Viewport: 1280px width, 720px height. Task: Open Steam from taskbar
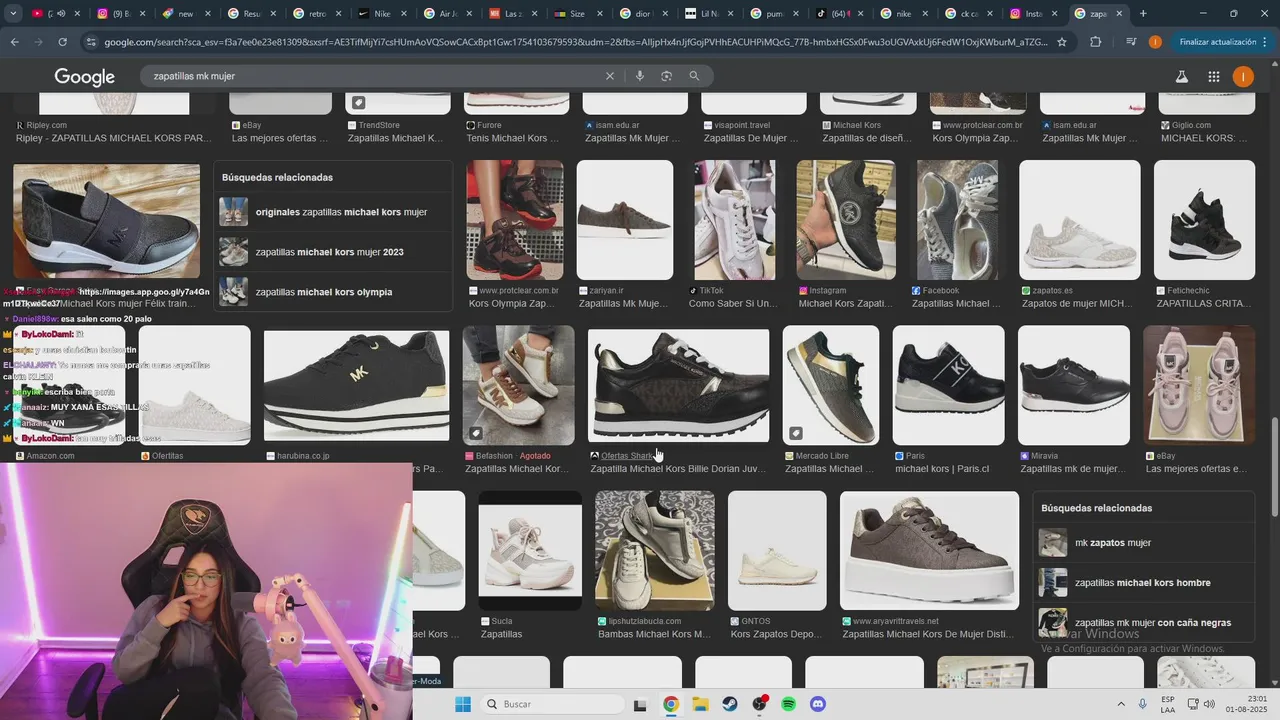[730, 704]
